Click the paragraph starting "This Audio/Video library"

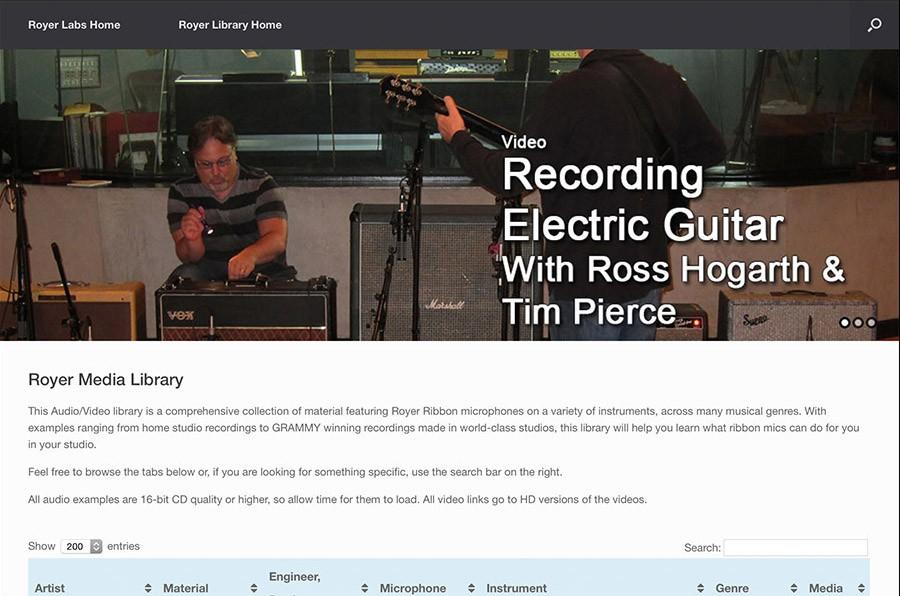444,428
